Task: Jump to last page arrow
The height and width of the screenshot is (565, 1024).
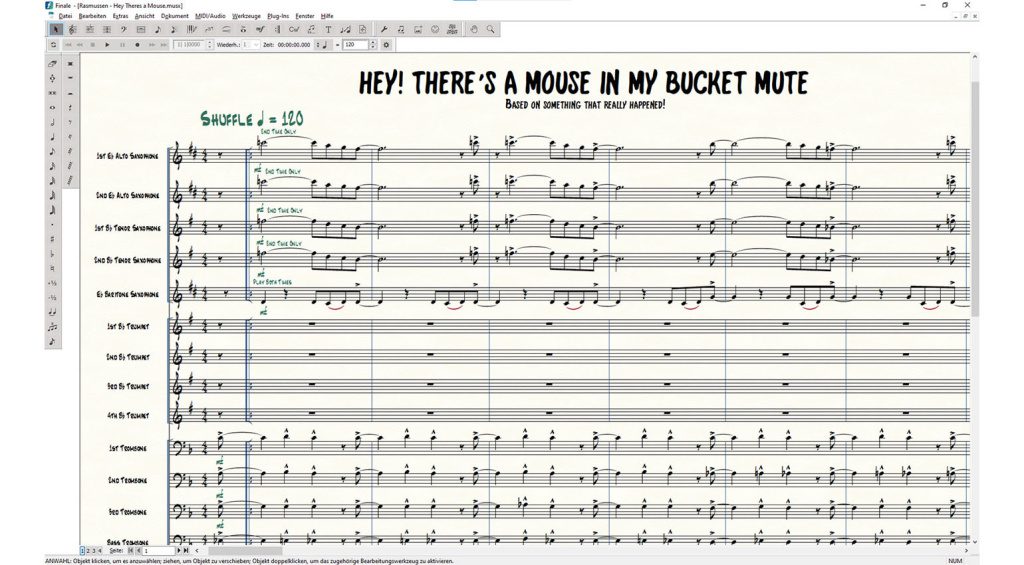Action: tap(186, 551)
